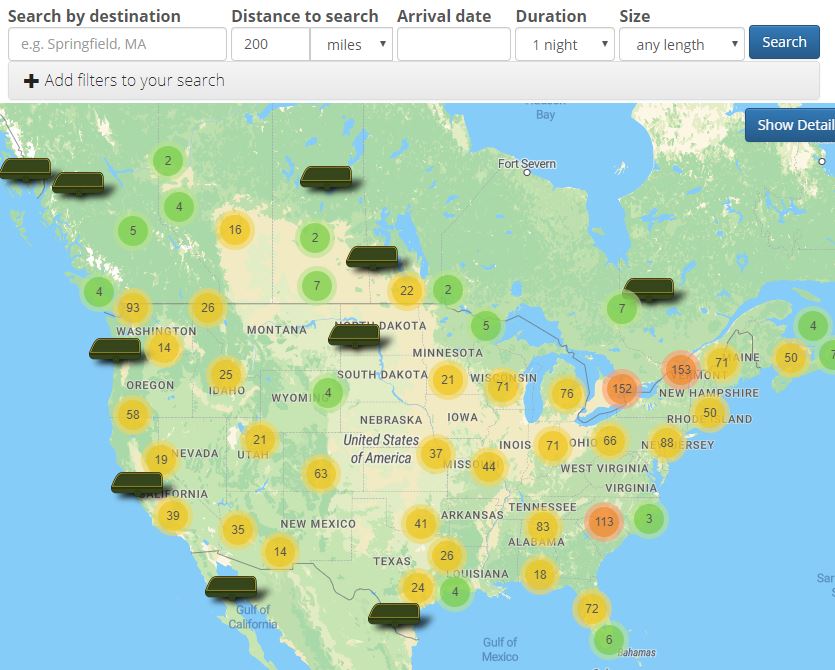Open the 18 cluster marker

(540, 575)
